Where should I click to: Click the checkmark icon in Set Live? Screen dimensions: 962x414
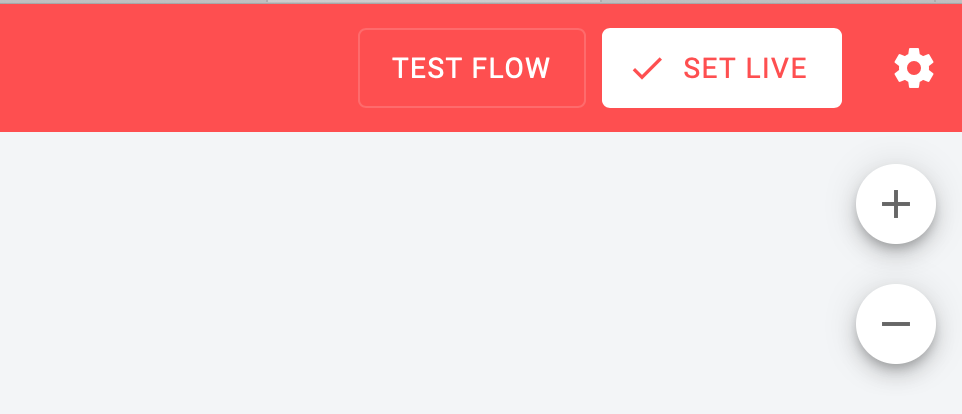pyautogui.click(x=647, y=68)
